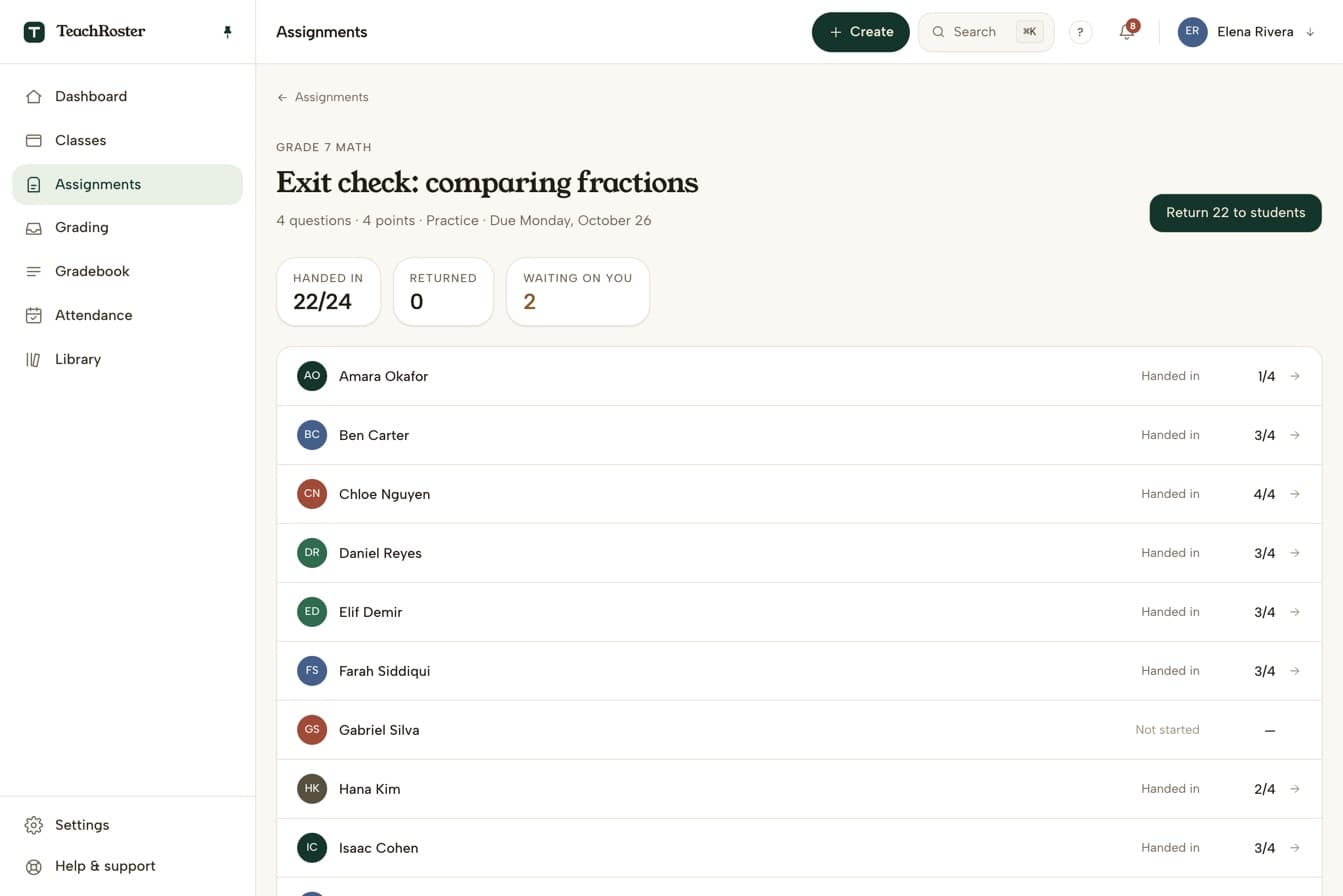The height and width of the screenshot is (896, 1343).
Task: Select Assignments in the sidebar
Action: 127,185
